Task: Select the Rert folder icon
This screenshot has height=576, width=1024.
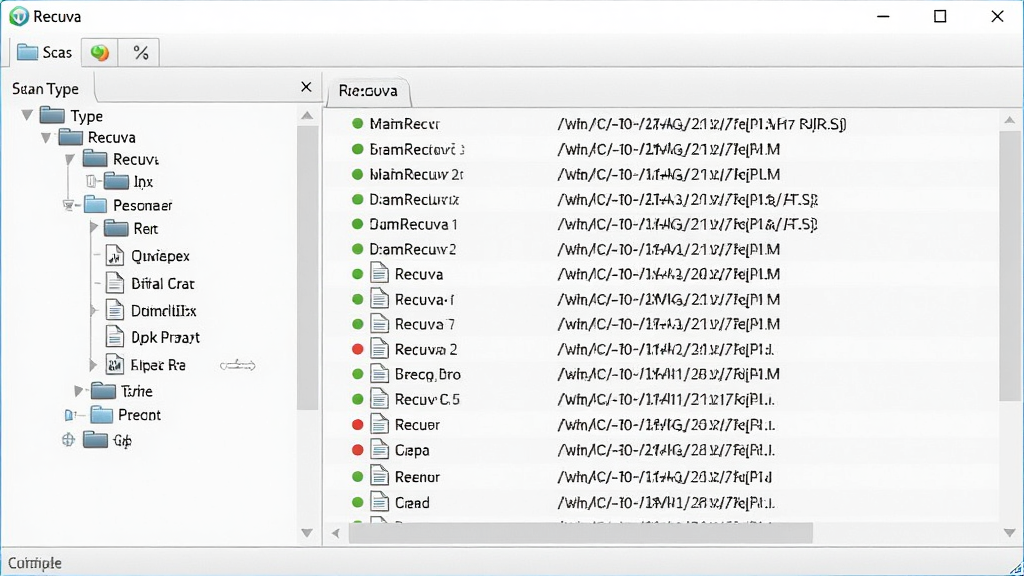Action: point(116,228)
